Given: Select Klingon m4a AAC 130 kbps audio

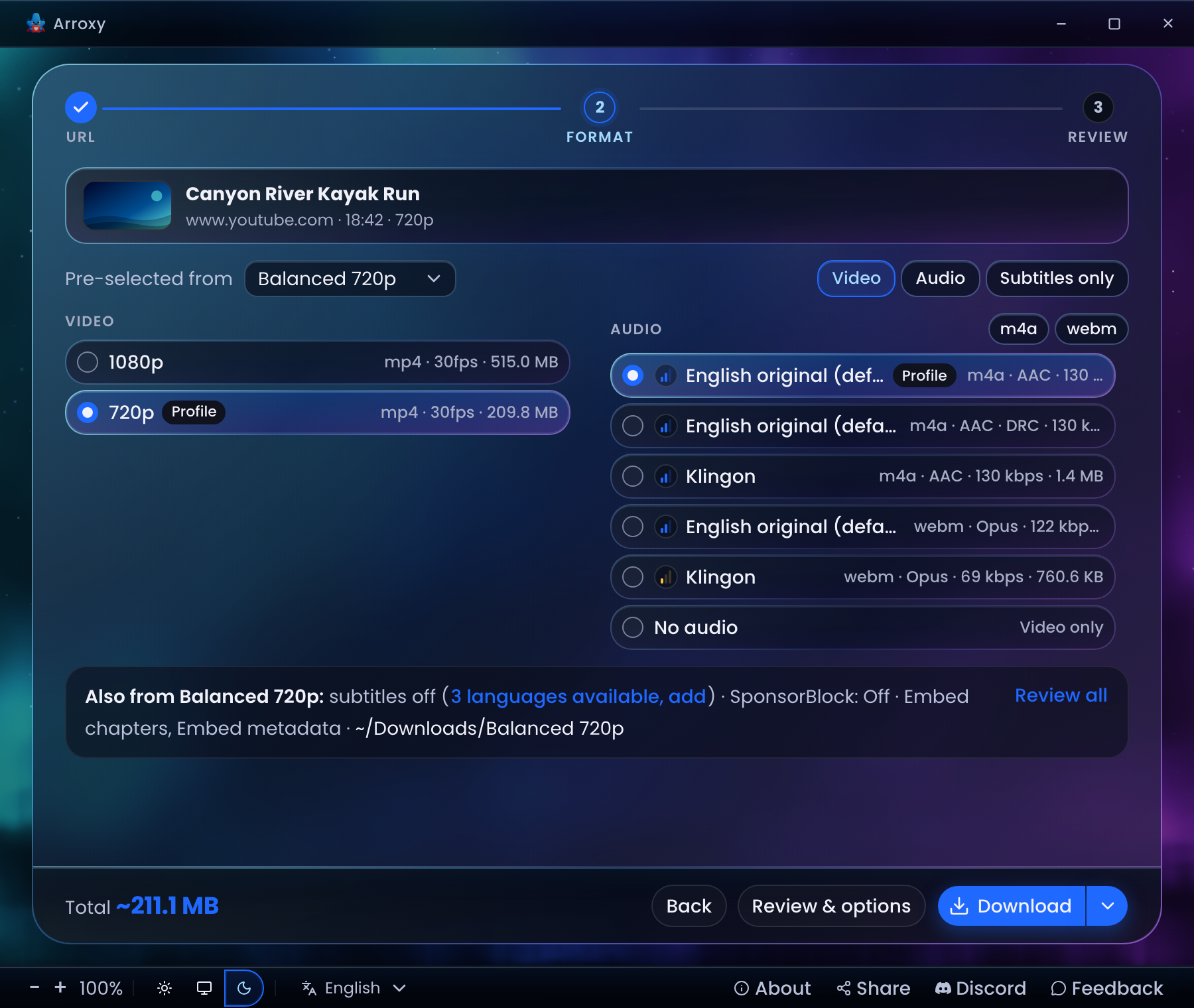Looking at the screenshot, I should 862,477.
